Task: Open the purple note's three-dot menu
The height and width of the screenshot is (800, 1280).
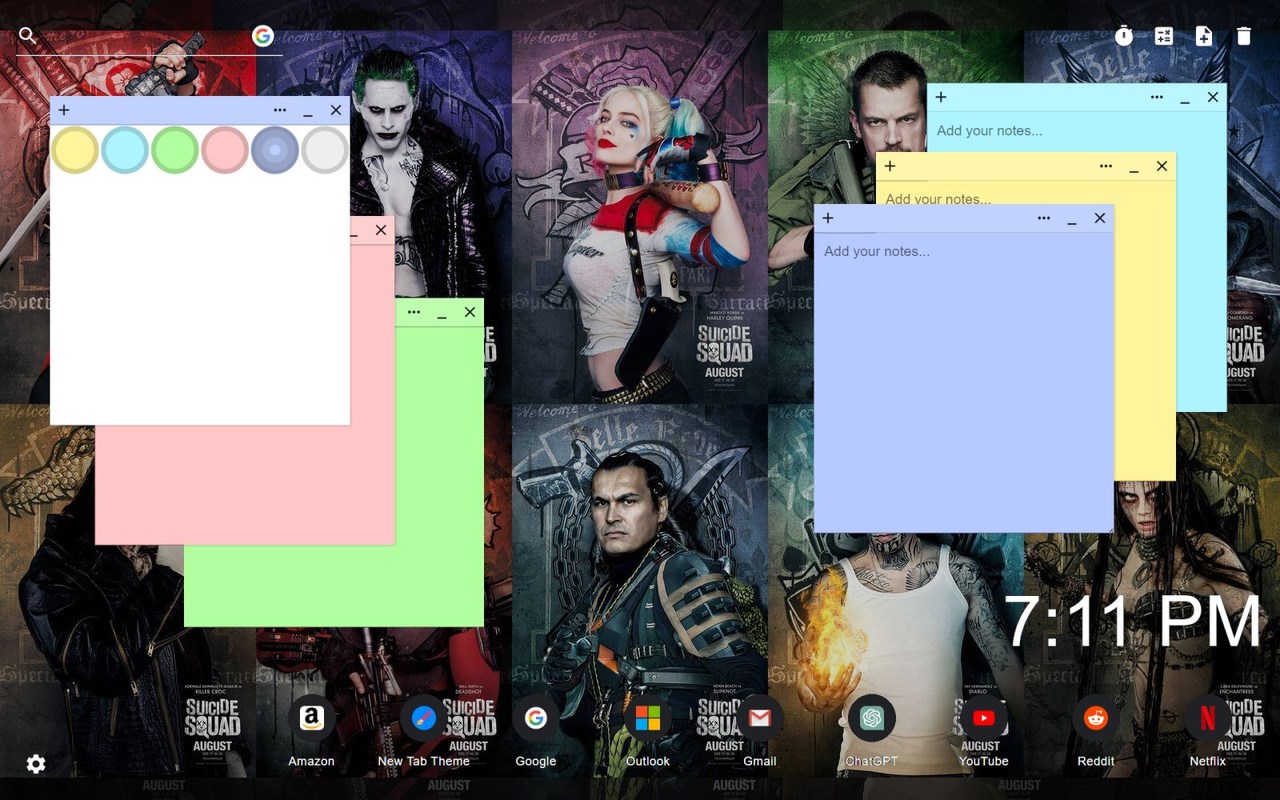Action: coord(1044,218)
